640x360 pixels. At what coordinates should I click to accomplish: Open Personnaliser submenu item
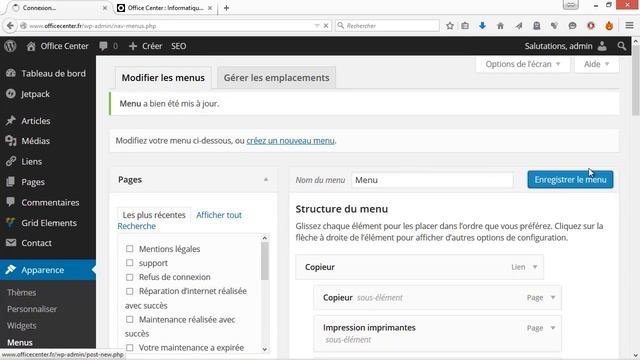(x=32, y=309)
